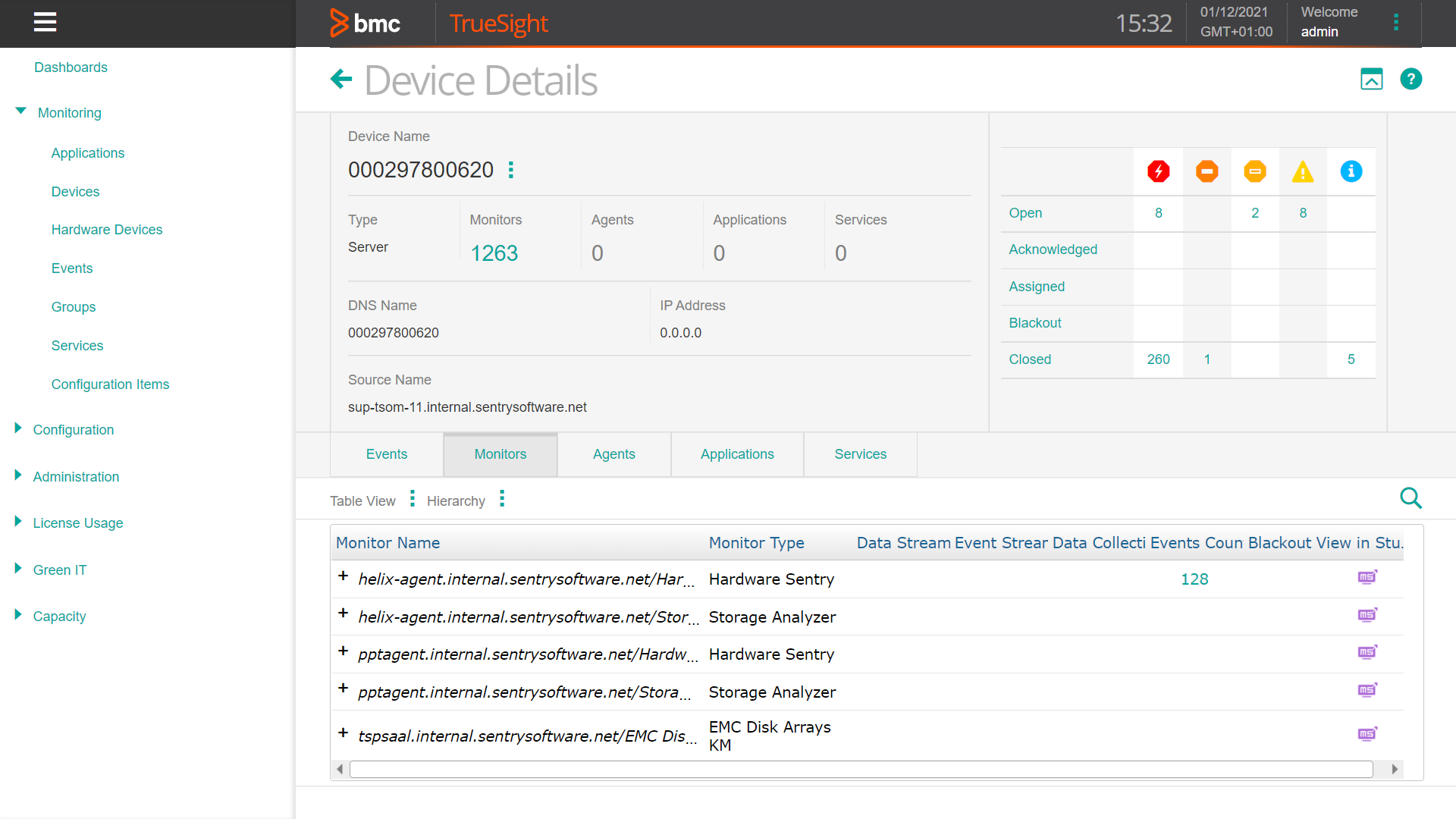
Task: Click the blue info severity icon
Action: pos(1351,171)
